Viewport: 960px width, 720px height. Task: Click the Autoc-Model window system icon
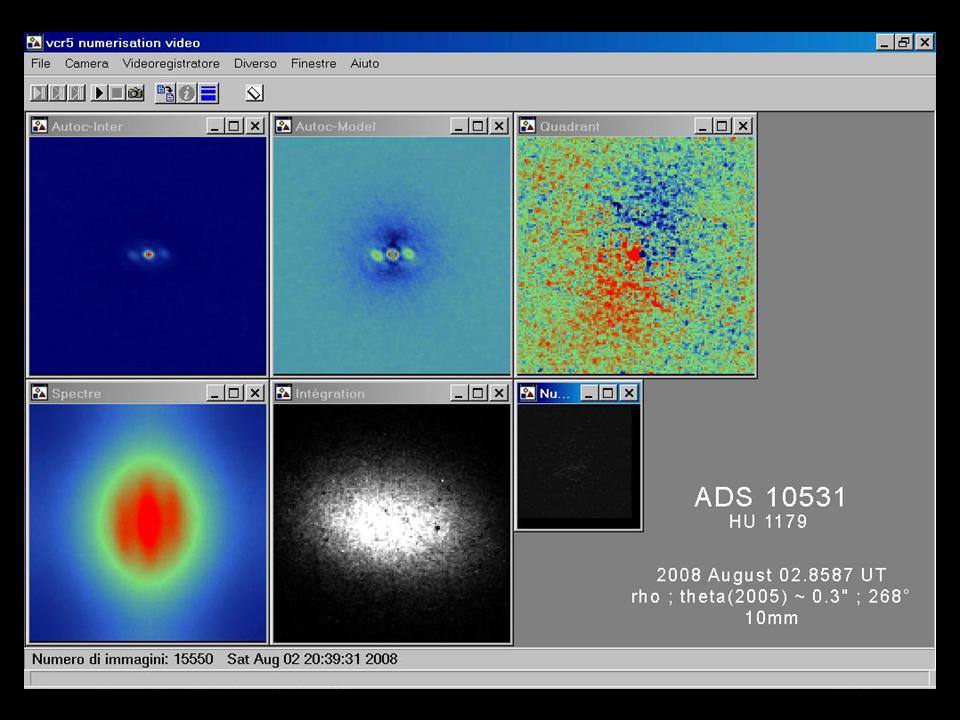tap(284, 126)
